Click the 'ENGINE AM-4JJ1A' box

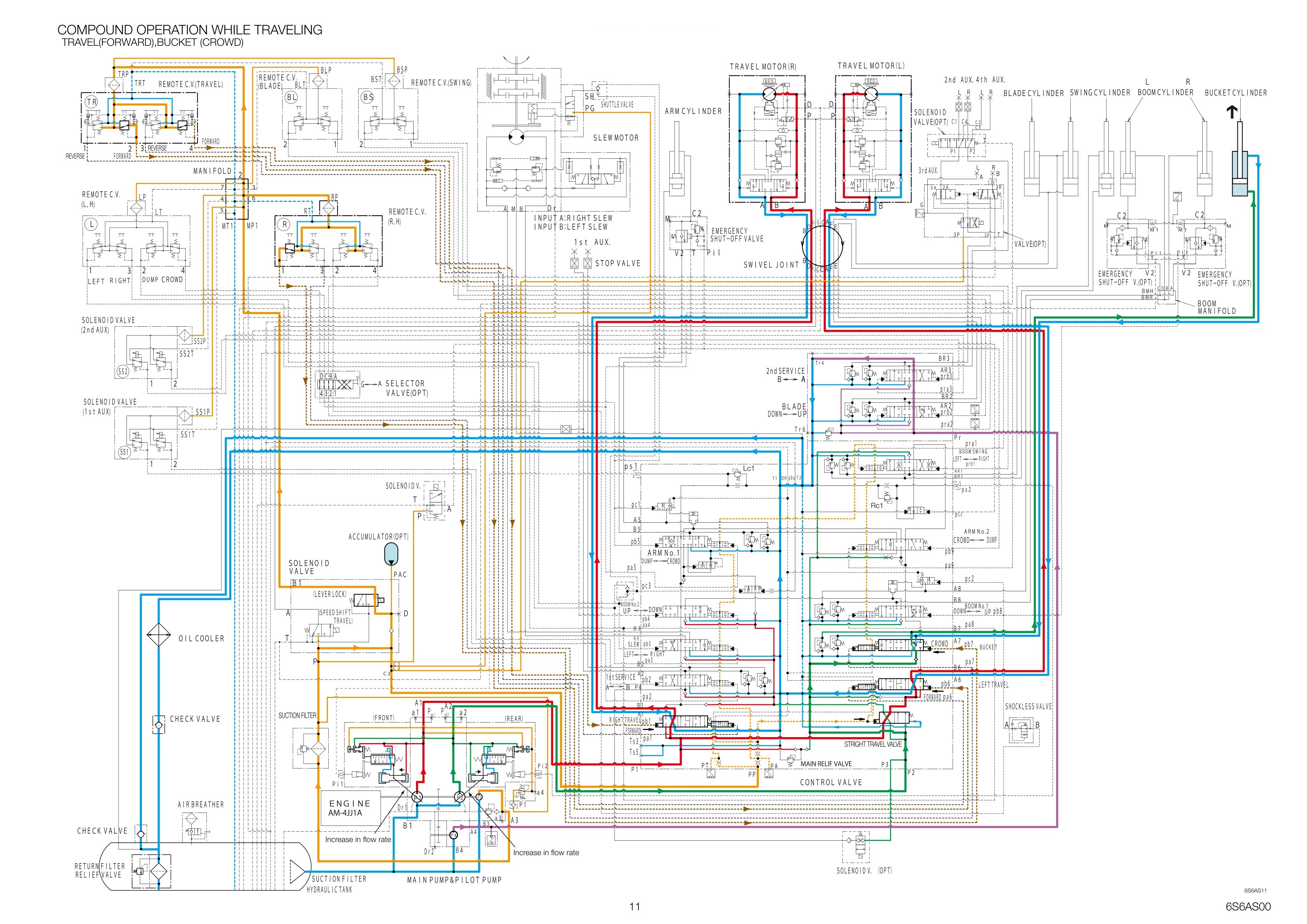[x=350, y=807]
